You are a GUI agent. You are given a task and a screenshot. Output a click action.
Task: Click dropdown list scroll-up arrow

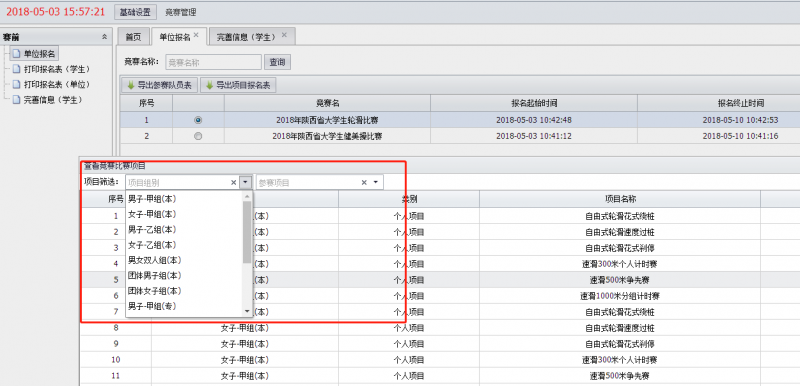[x=247, y=196]
